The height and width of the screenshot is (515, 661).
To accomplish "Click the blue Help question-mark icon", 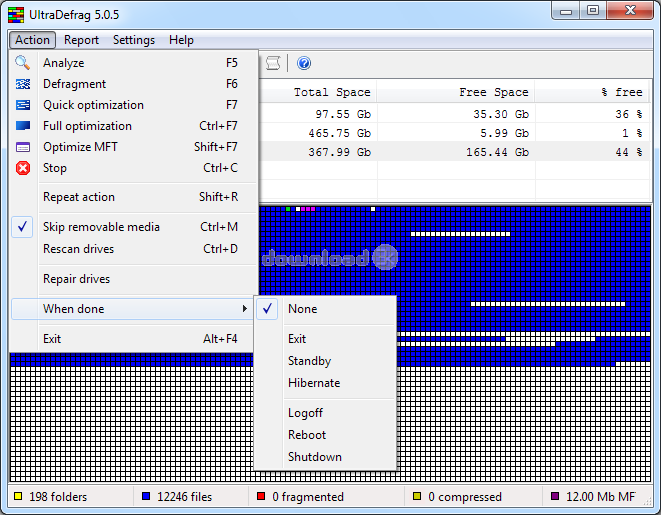I will click(304, 63).
